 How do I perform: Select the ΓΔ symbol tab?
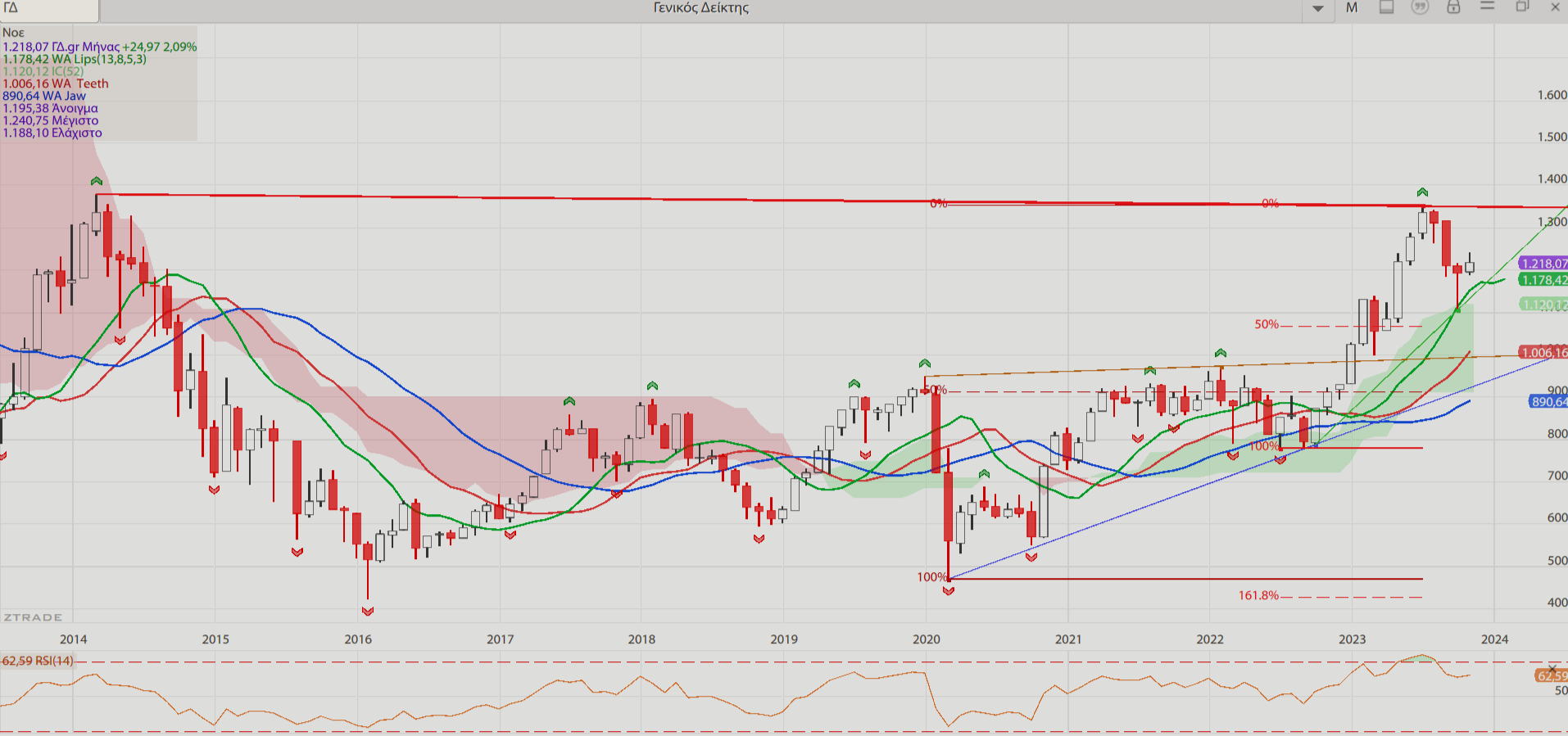click(49, 10)
